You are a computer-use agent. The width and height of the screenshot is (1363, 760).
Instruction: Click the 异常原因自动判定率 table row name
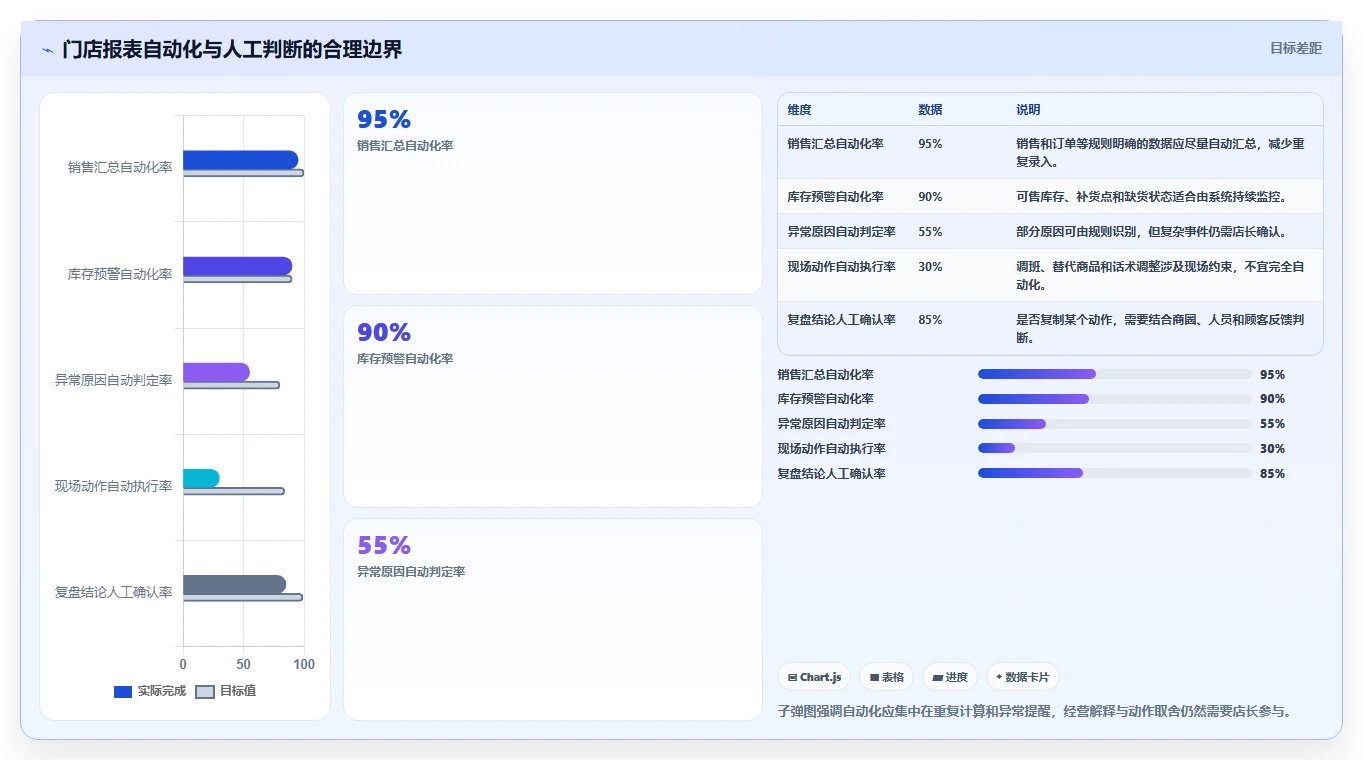pyautogui.click(x=841, y=232)
